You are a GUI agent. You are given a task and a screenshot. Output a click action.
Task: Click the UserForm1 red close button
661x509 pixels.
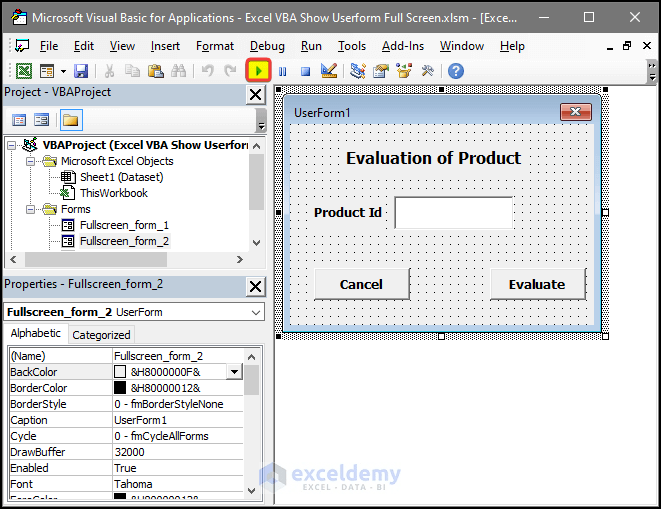(x=575, y=112)
